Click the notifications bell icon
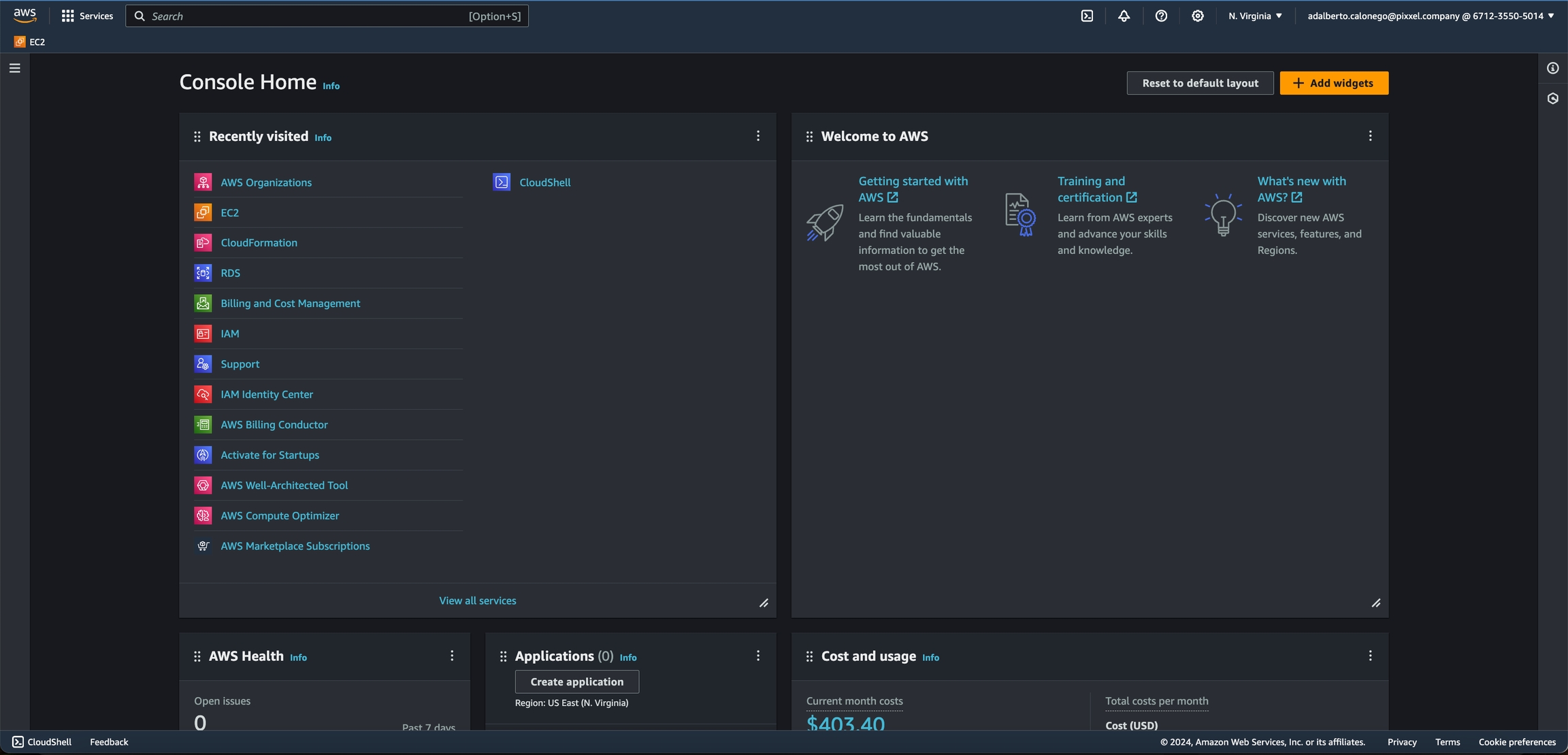 (1124, 16)
